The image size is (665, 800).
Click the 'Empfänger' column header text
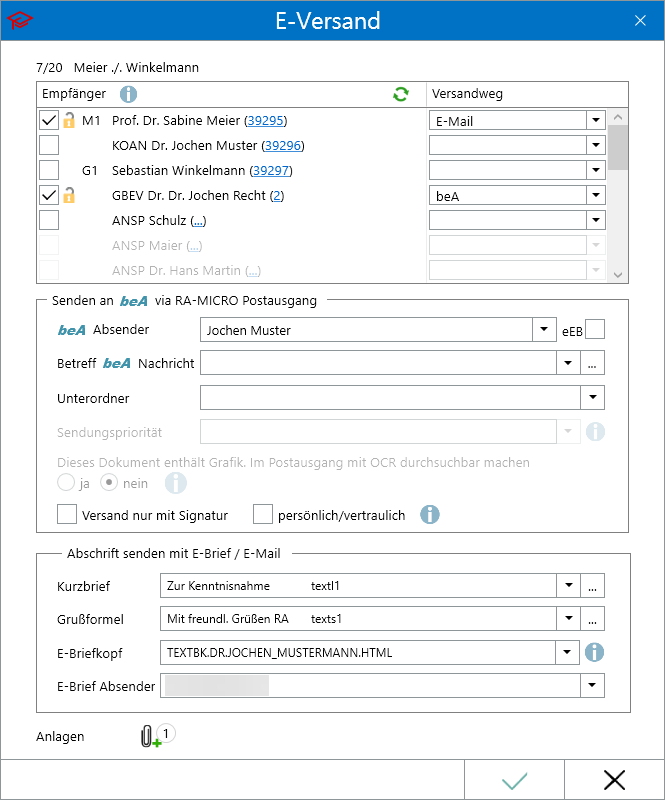(x=74, y=94)
